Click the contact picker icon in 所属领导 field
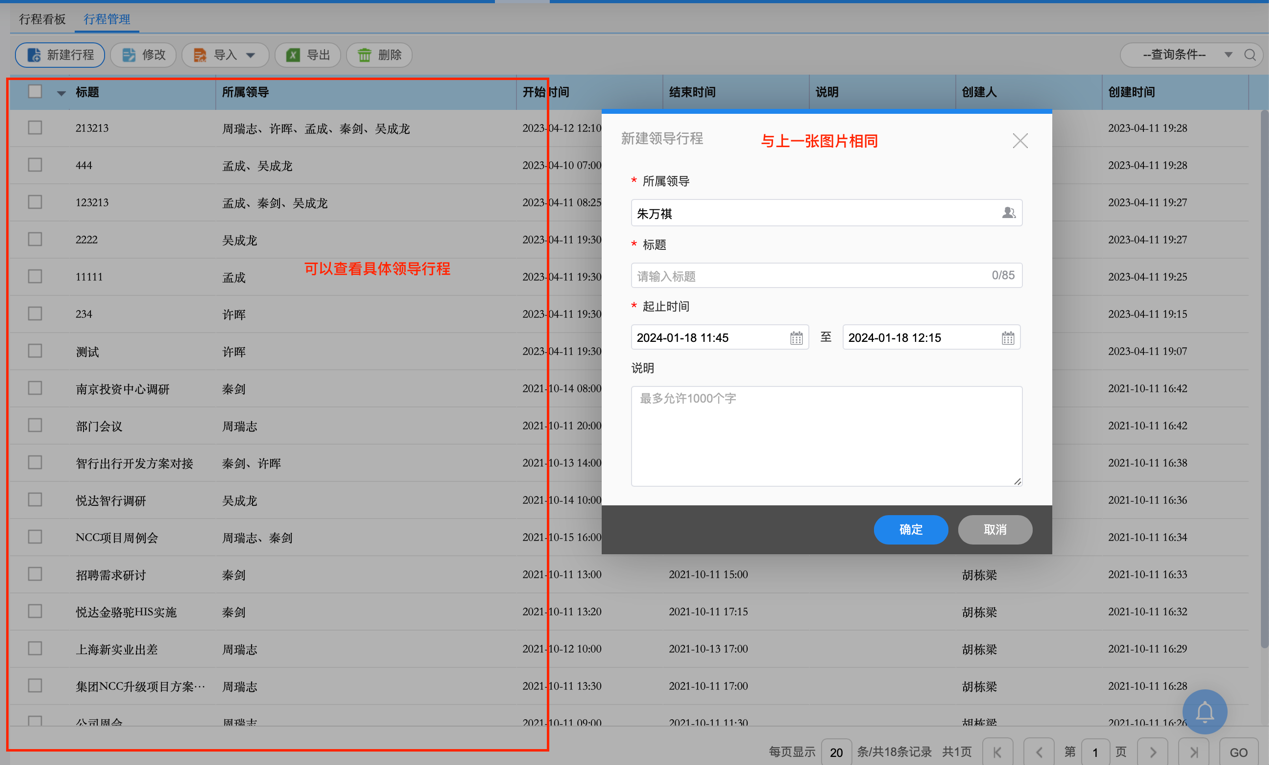Viewport: 1269px width, 765px height. coord(1009,212)
